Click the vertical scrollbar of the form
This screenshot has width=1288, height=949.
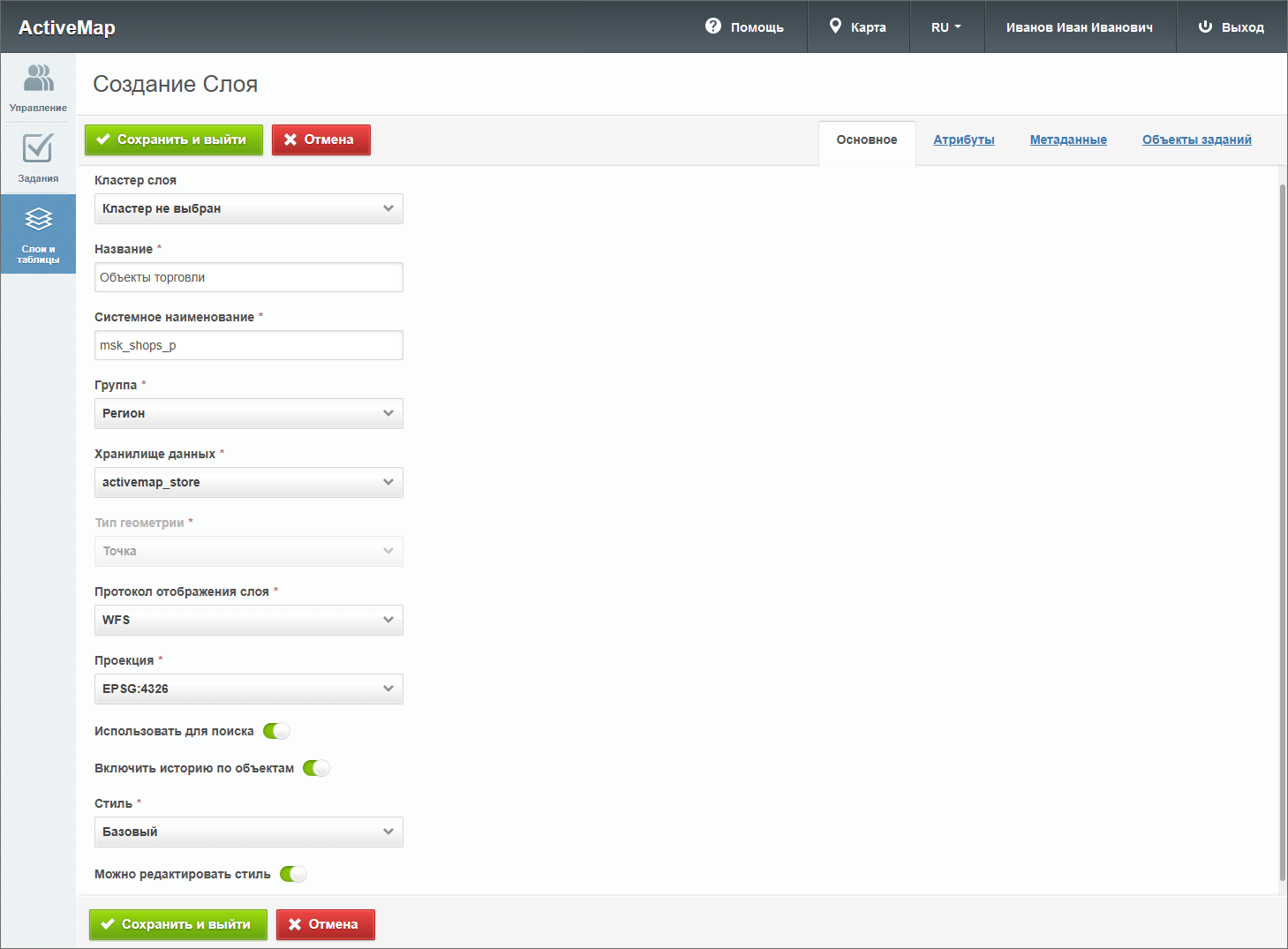(1282, 530)
